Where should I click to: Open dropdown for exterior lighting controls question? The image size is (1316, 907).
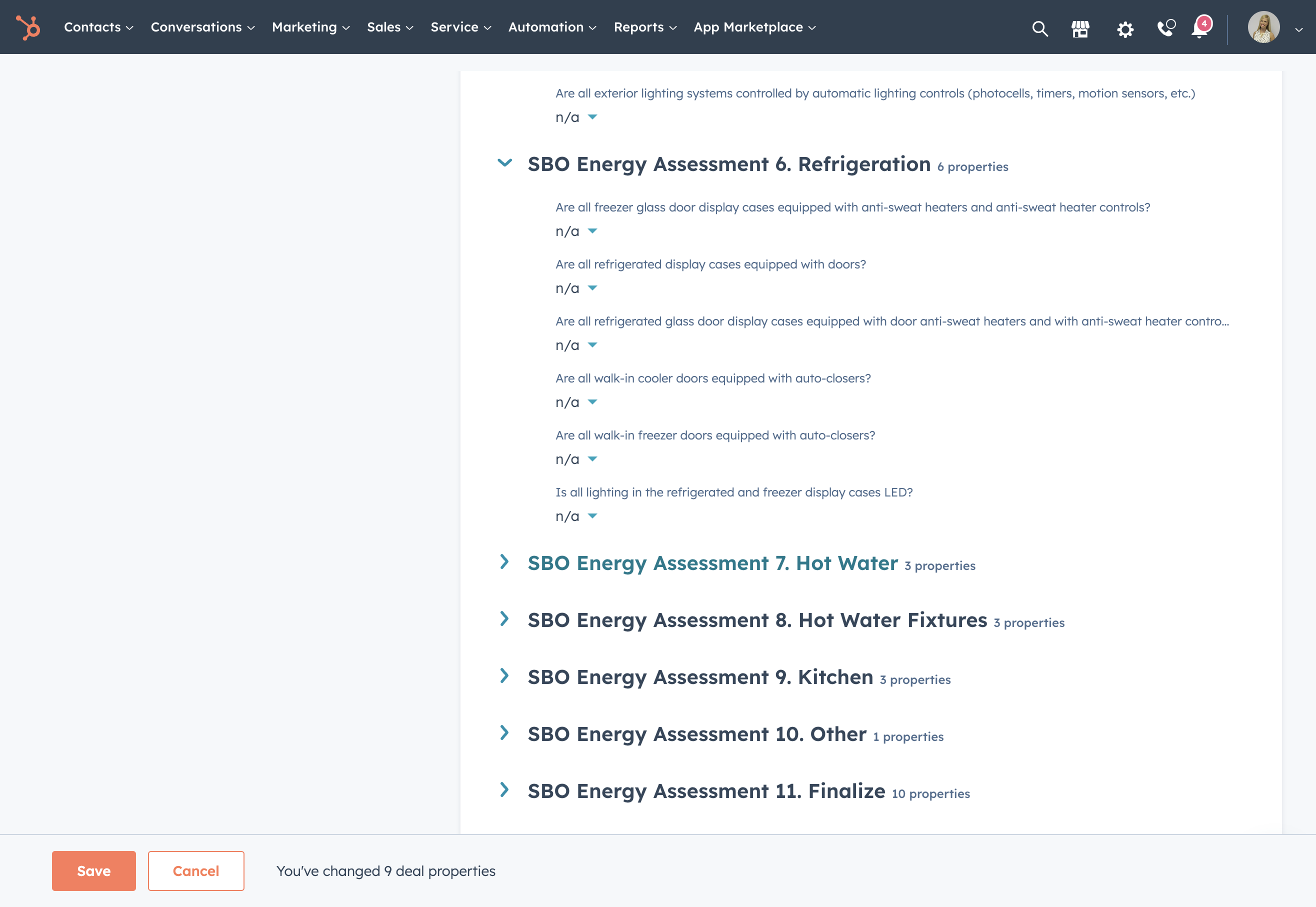point(576,117)
